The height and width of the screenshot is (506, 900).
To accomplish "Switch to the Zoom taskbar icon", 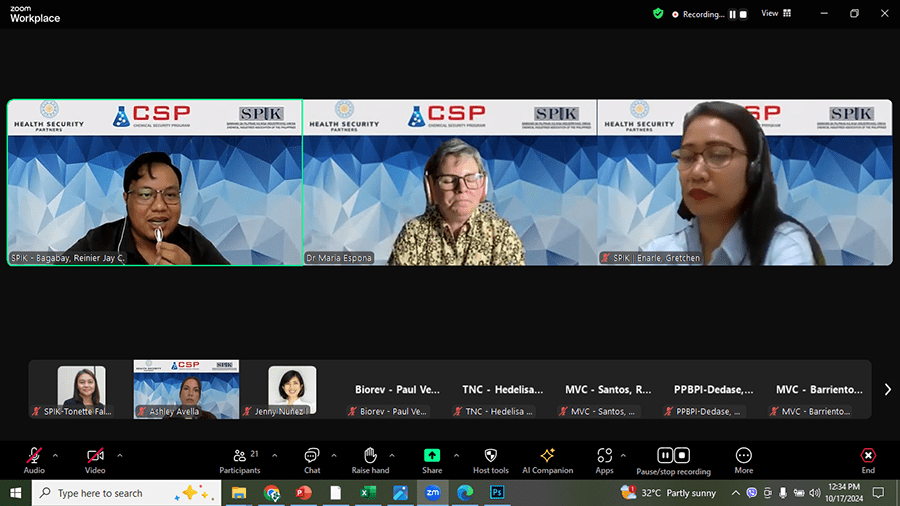I will [432, 493].
